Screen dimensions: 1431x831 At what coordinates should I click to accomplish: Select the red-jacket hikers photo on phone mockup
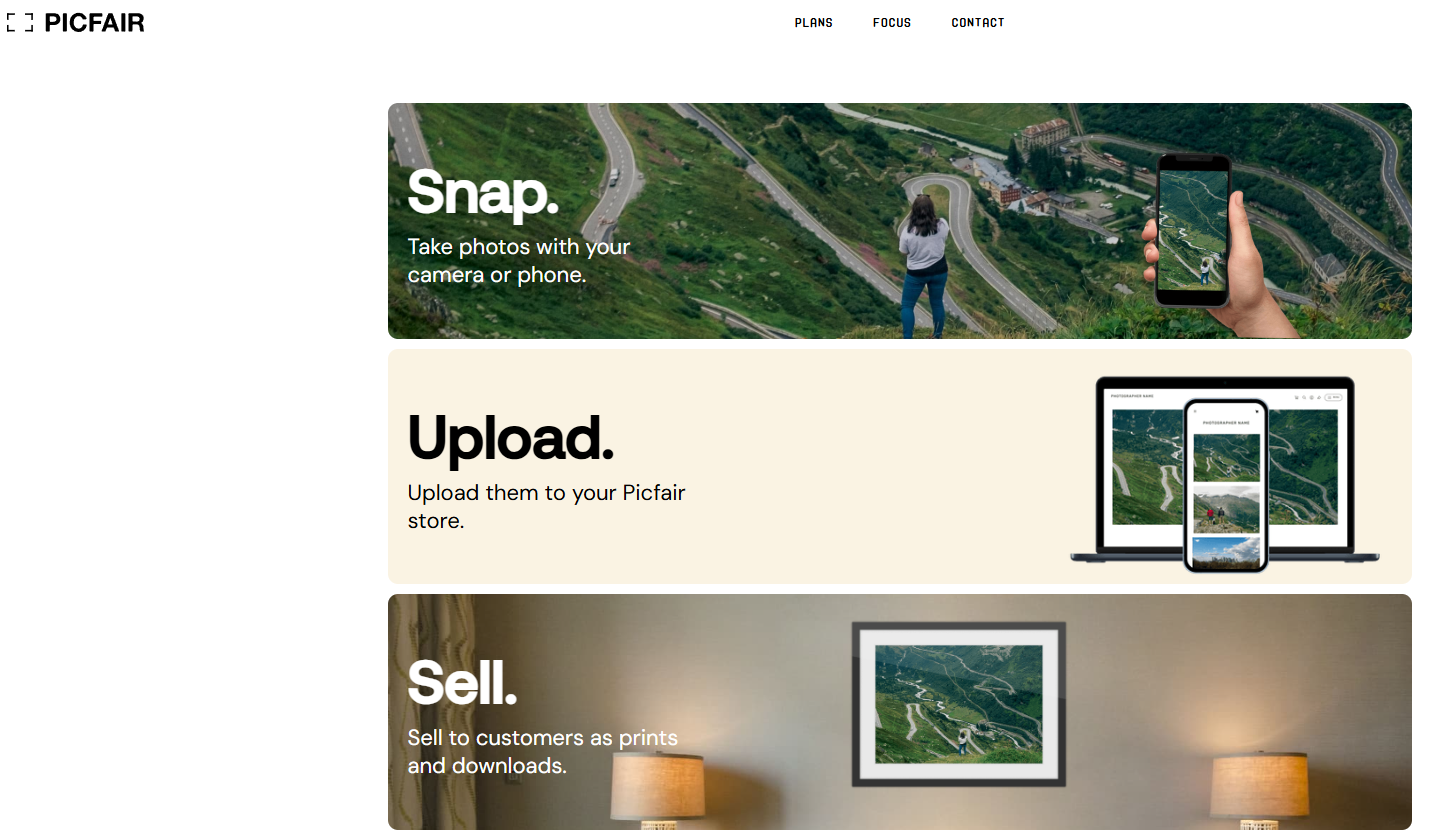[x=1226, y=509]
